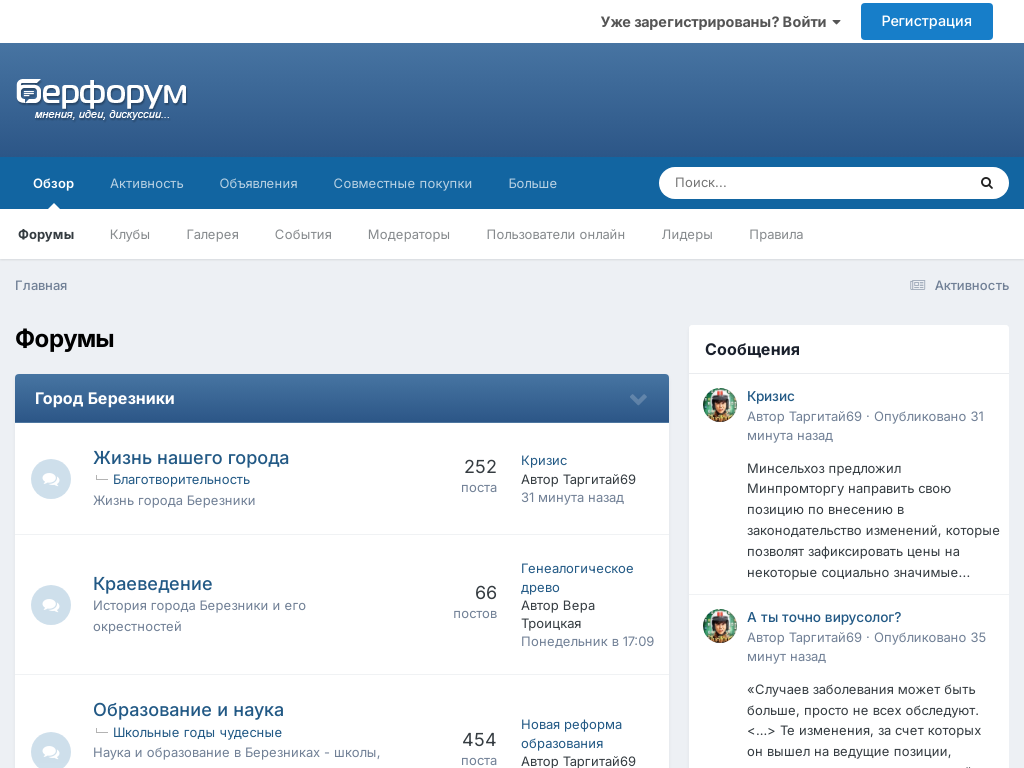Open avatar beside А ты точно вирусолог
The height and width of the screenshot is (768, 1024).
click(x=720, y=626)
